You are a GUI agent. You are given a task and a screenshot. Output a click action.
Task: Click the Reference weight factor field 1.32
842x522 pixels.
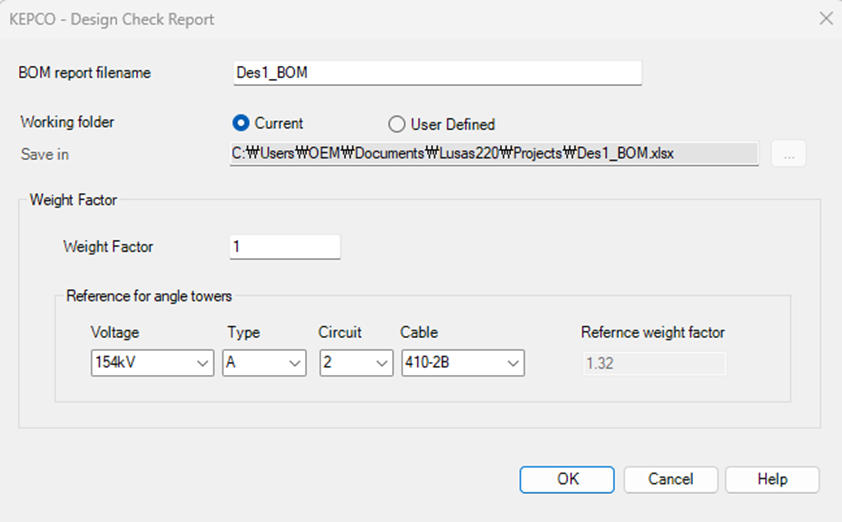coord(653,363)
